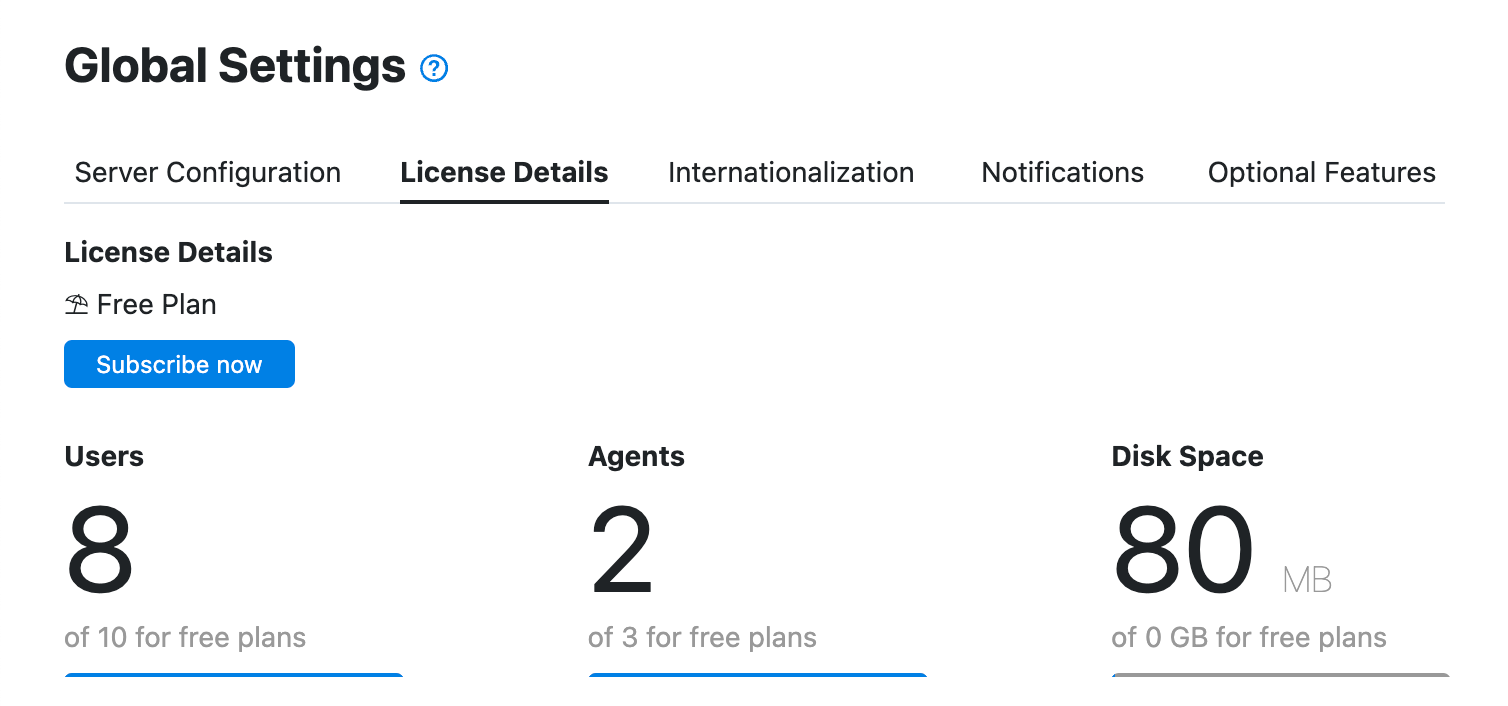Click the License Details section heading
Viewport: 1508px width, 706px height.
tap(168, 253)
